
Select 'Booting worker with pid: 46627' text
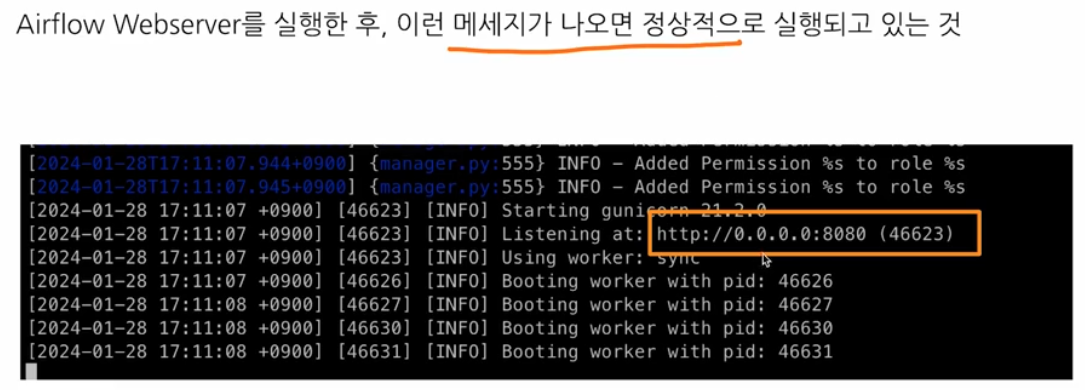667,305
